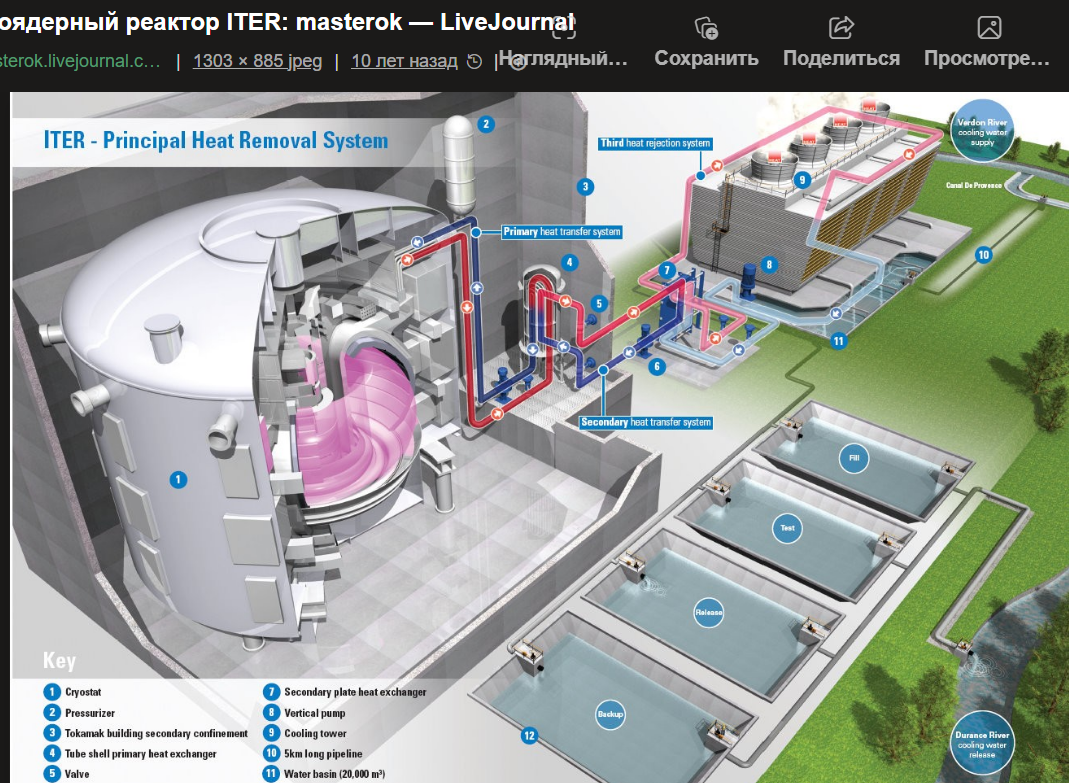Click the Сохранить save-to-collection icon
The height and width of the screenshot is (783, 1069).
click(x=706, y=28)
